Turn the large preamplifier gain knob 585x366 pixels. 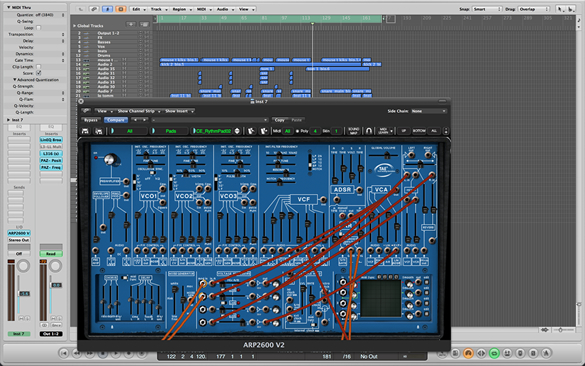point(110,160)
